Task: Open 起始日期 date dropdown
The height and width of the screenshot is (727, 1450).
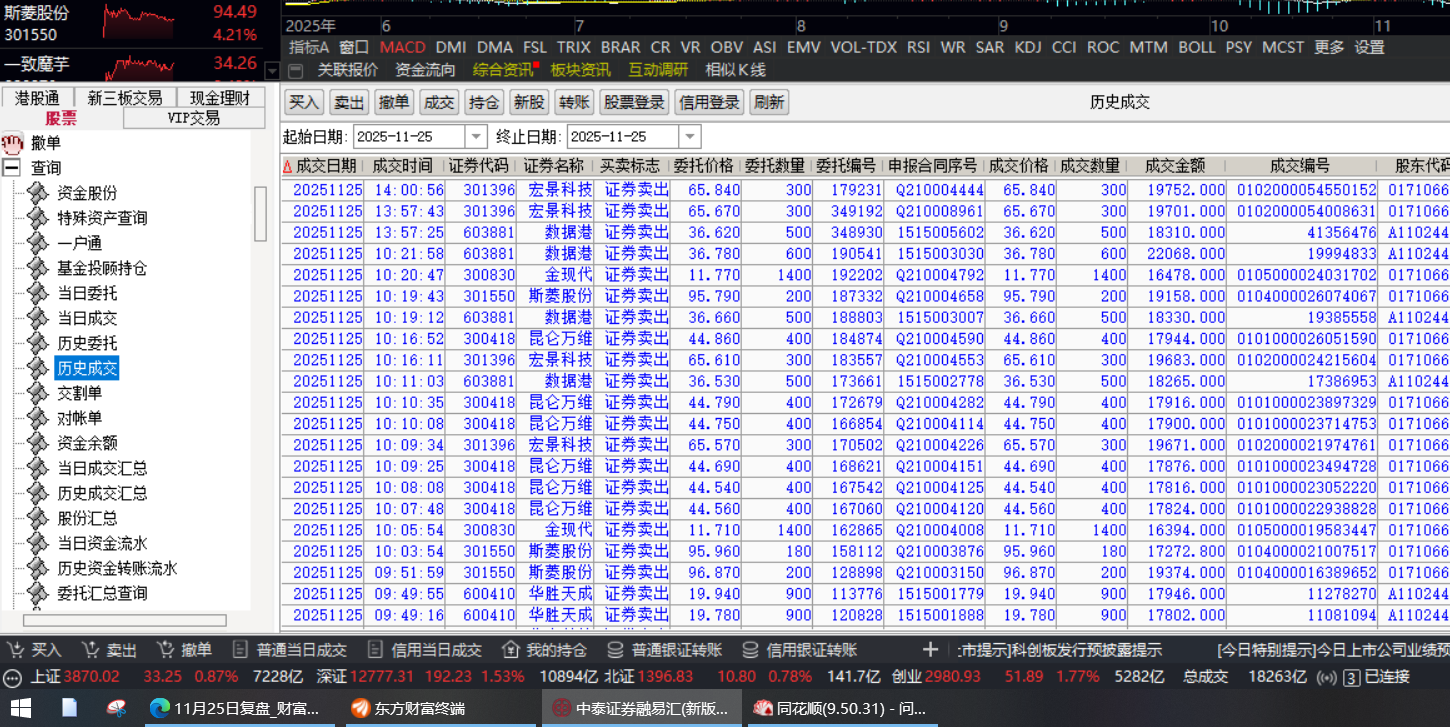Action: pos(476,137)
